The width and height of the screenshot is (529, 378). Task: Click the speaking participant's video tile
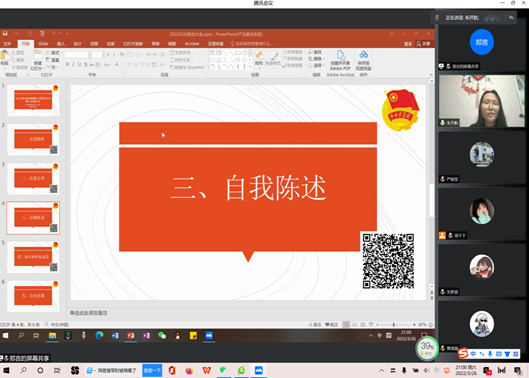point(481,101)
